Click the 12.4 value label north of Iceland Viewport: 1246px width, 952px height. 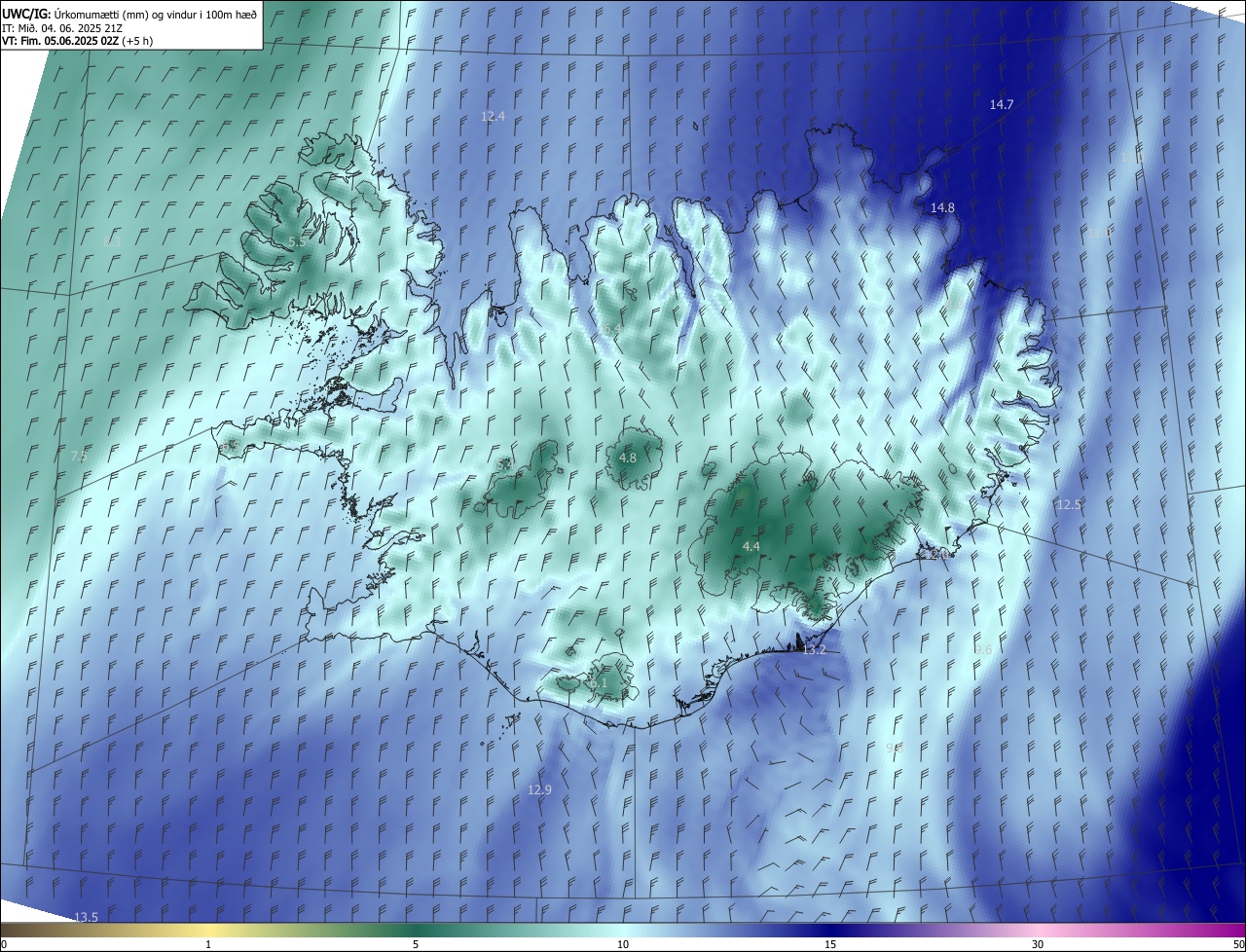click(494, 116)
